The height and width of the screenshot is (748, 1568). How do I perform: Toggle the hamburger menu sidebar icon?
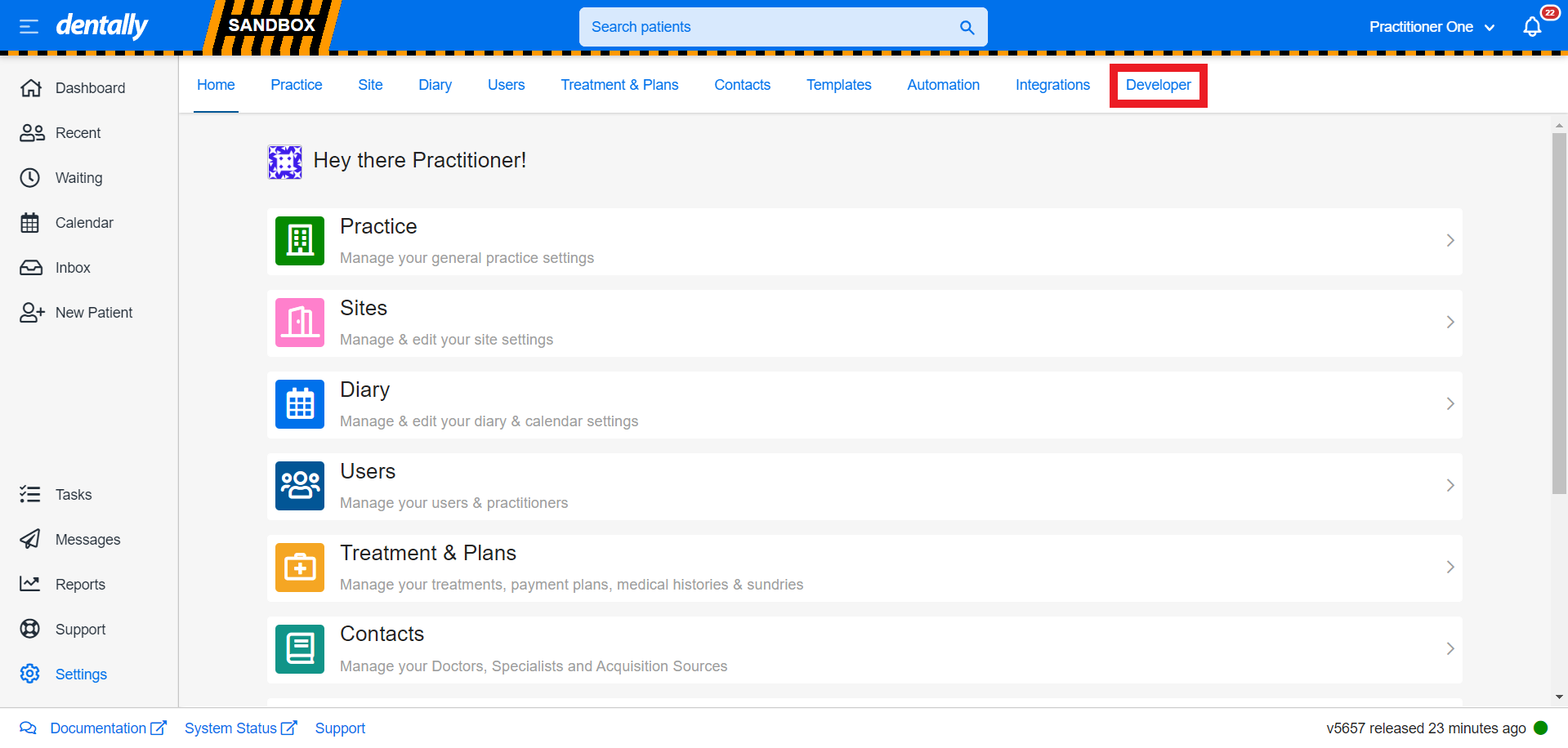click(x=29, y=27)
